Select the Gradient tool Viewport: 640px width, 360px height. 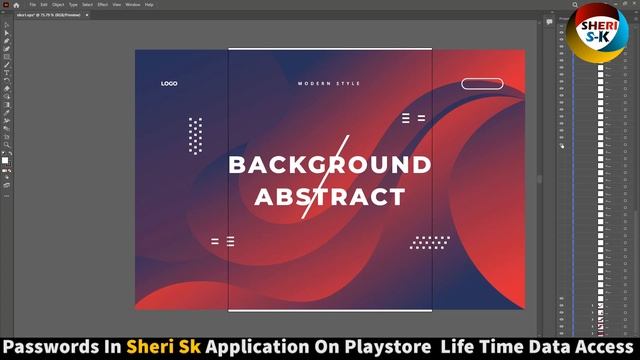point(6,105)
